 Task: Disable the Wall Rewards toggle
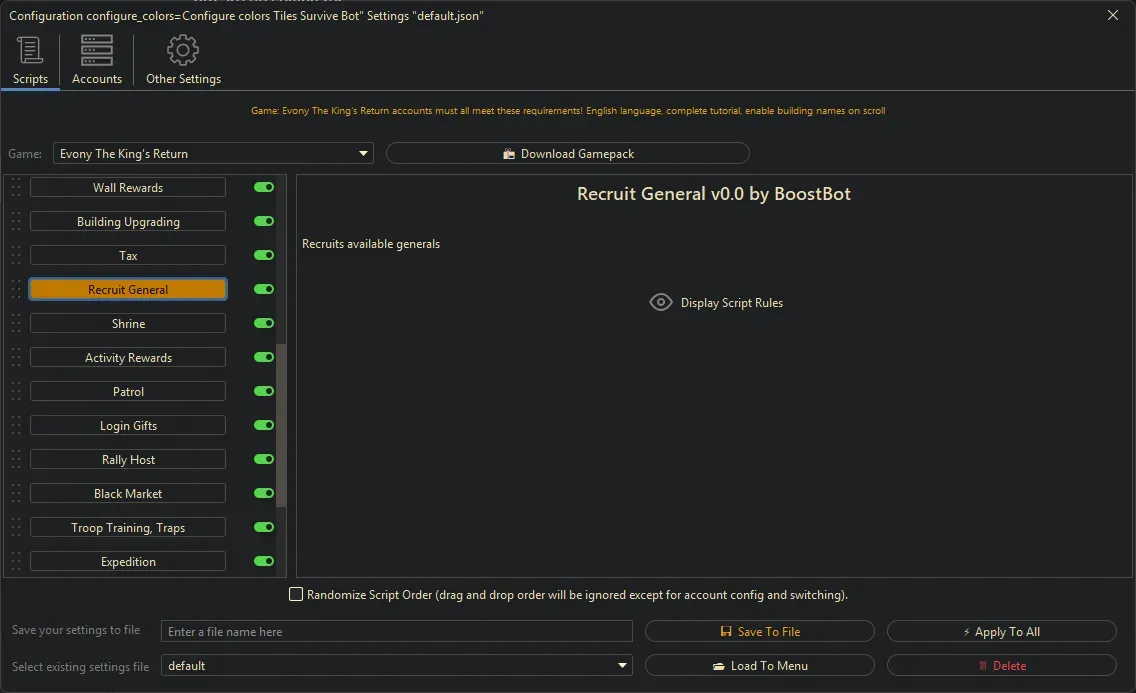[x=262, y=187]
